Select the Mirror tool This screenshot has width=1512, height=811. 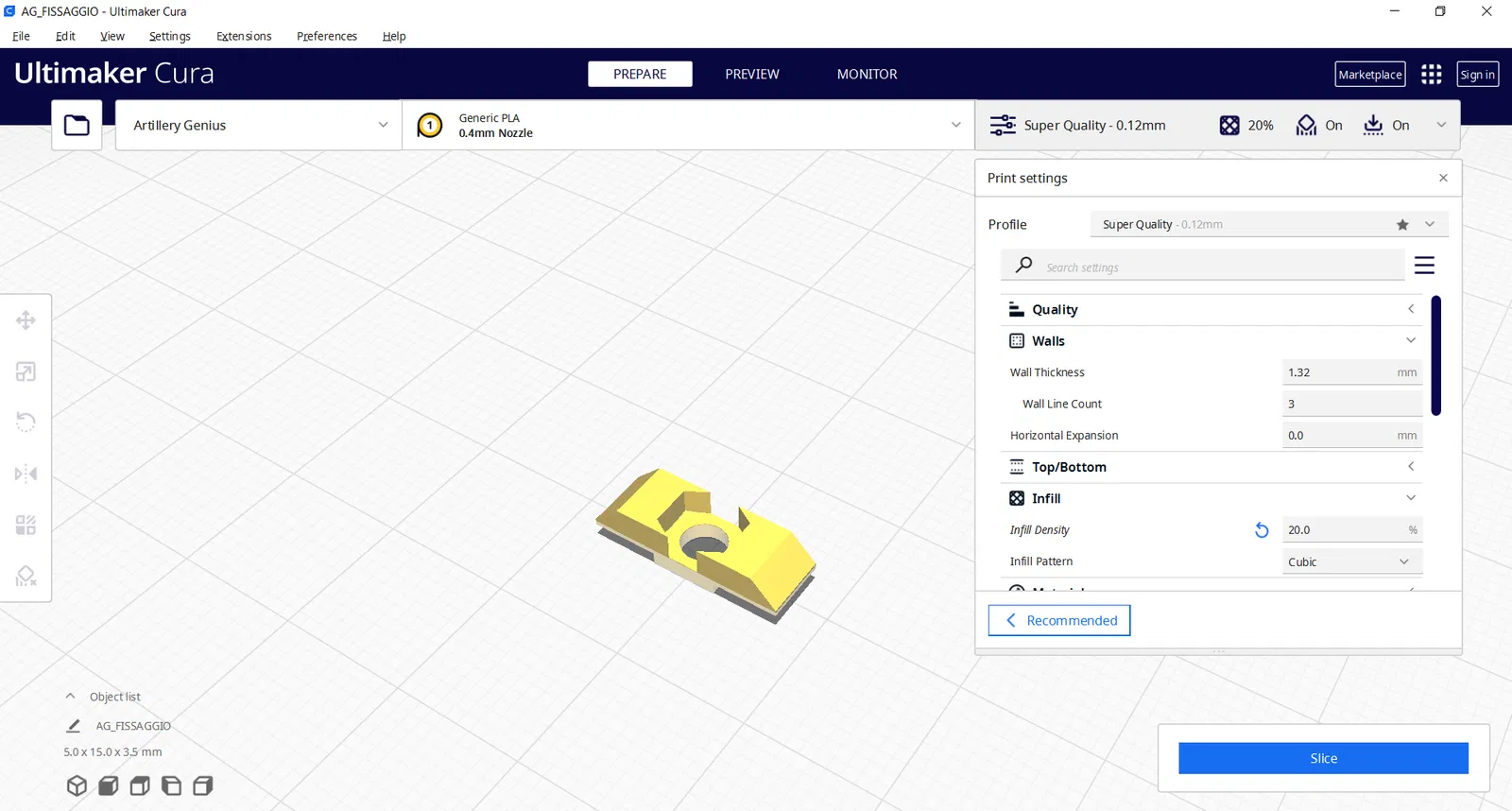26,474
